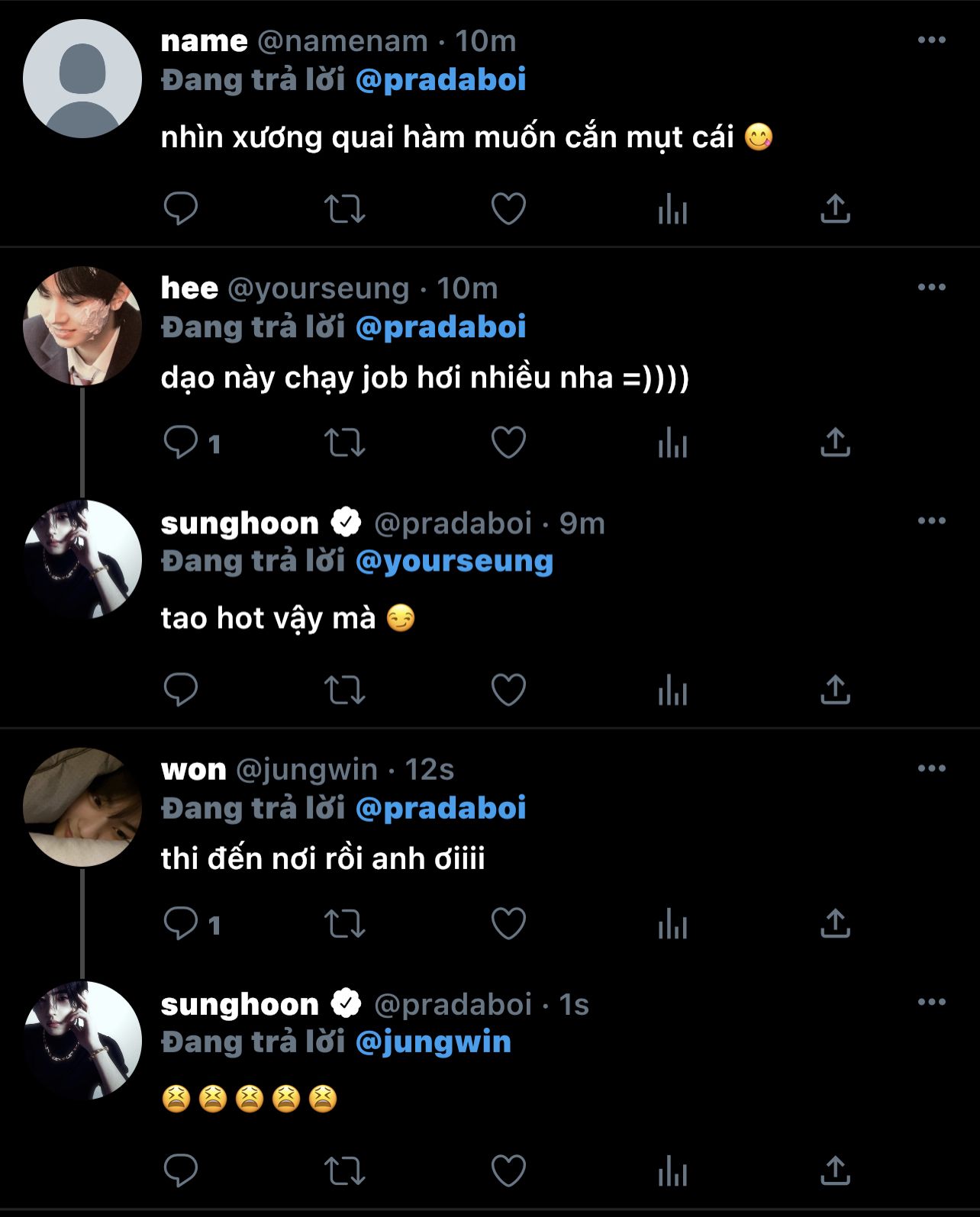Open more options on namenam's tweet
Viewport: 980px width, 1217px height.
[x=931, y=40]
